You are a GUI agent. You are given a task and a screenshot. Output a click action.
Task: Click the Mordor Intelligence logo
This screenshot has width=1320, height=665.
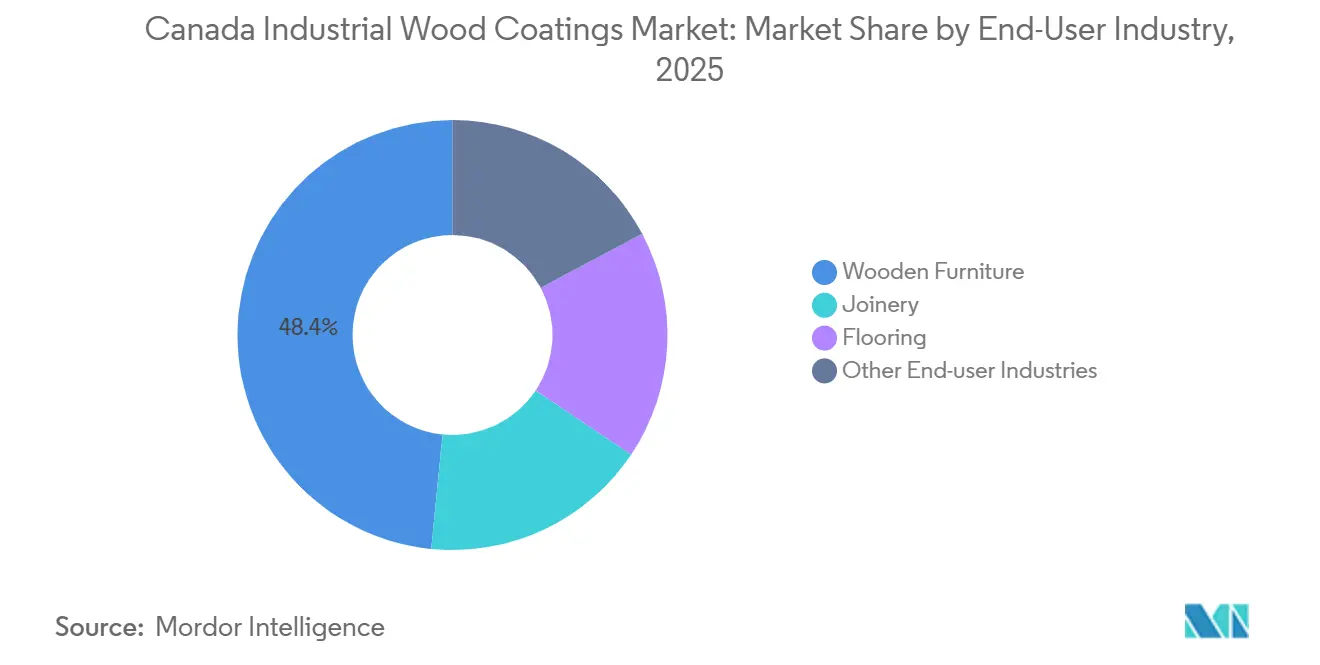(x=1216, y=620)
